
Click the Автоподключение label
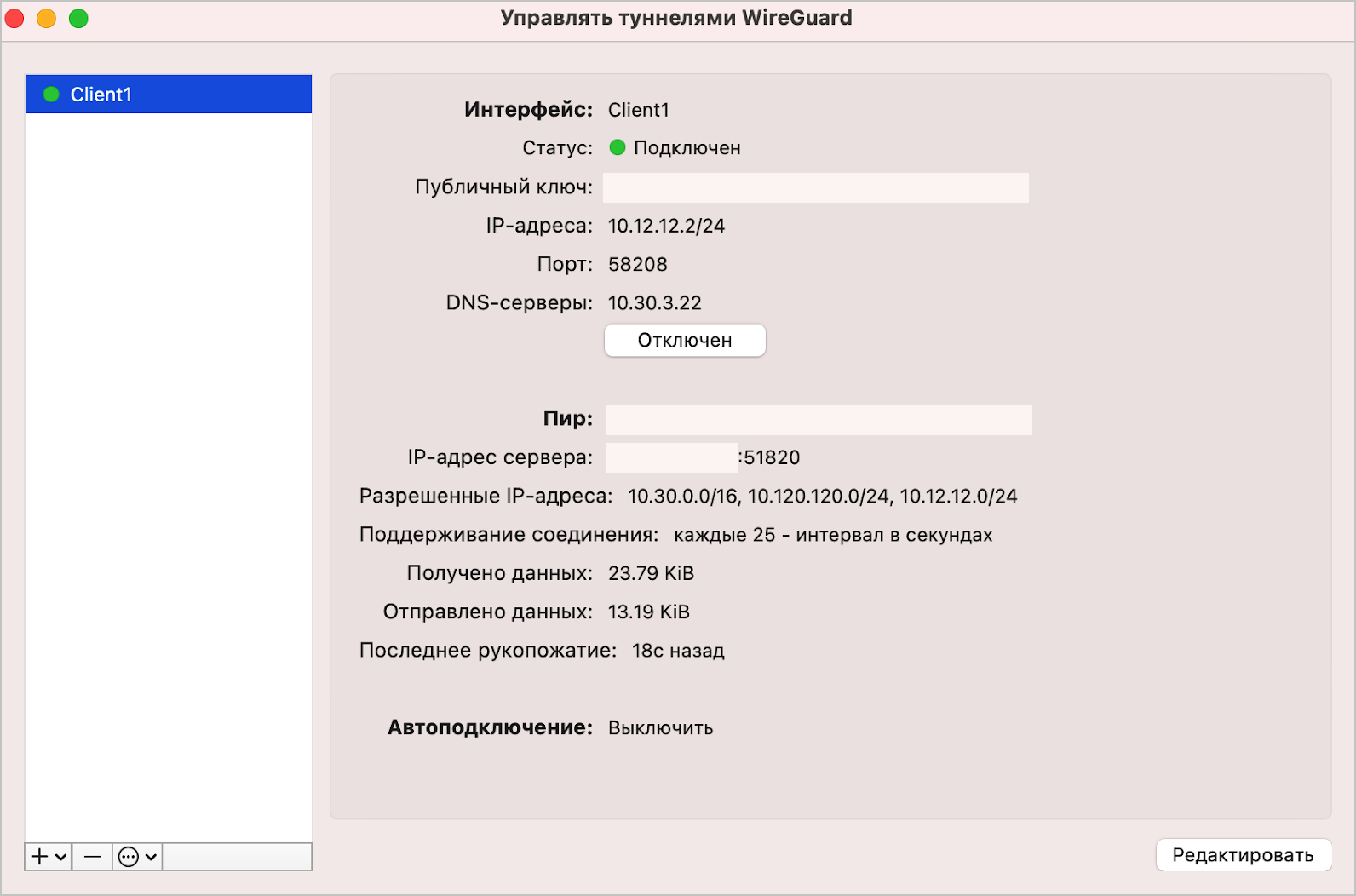tap(491, 728)
